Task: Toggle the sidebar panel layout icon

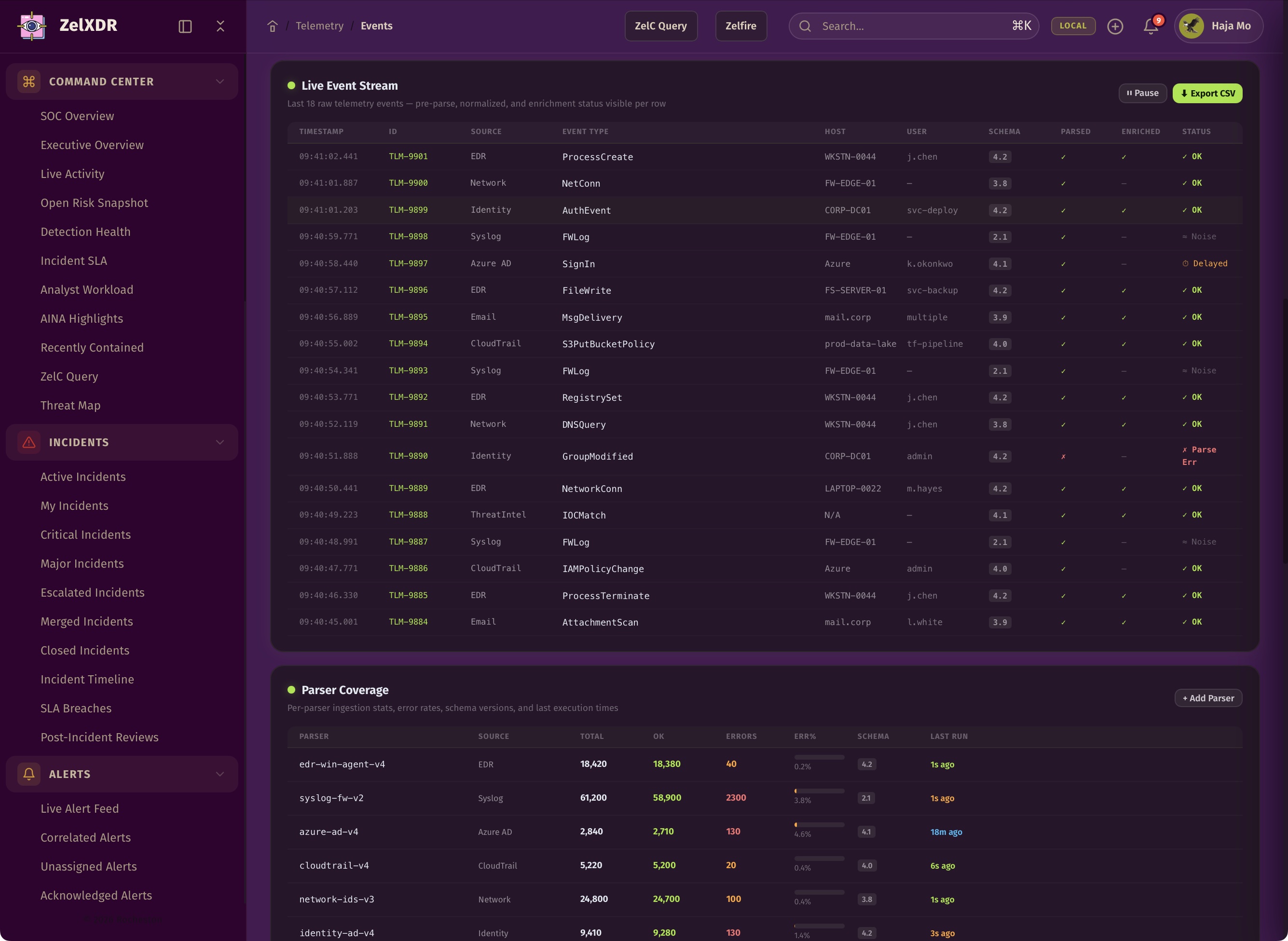Action: 185,26
